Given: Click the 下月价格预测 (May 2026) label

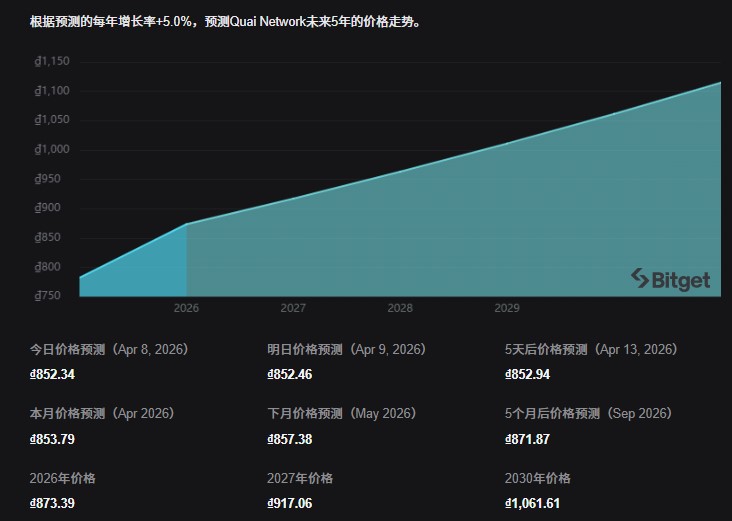Looking at the screenshot, I should point(342,414).
